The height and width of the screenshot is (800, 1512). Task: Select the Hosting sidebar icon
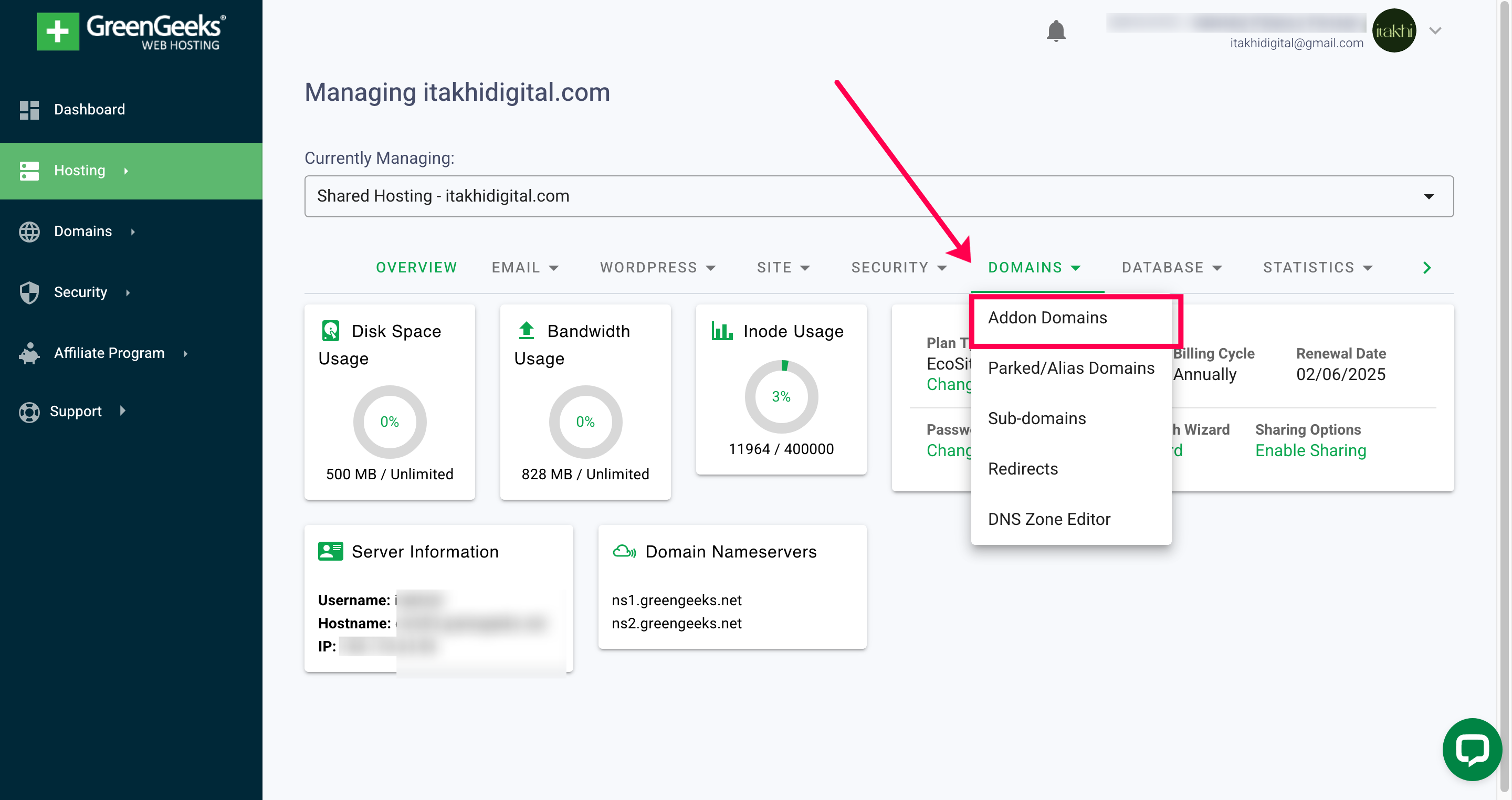[29, 170]
